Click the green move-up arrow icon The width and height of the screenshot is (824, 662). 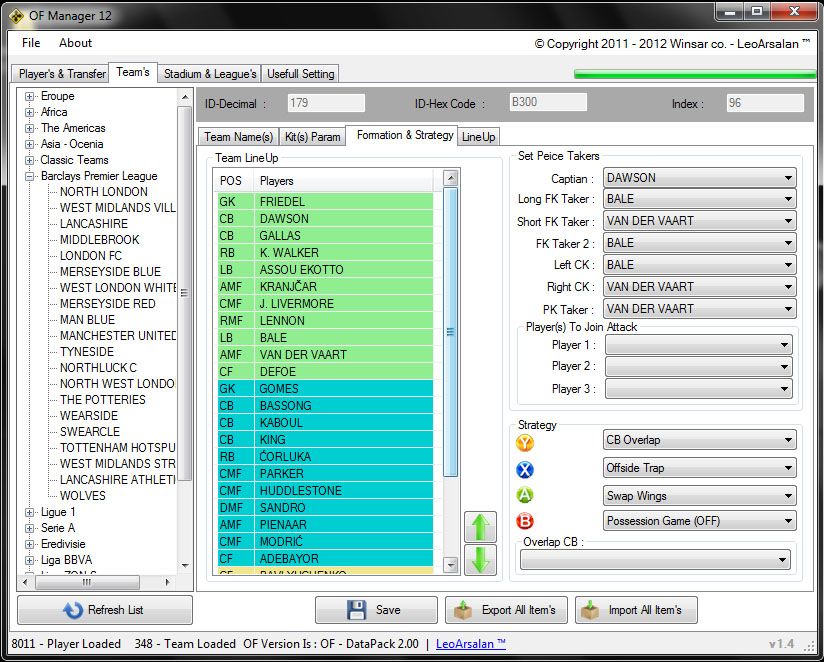[x=480, y=527]
